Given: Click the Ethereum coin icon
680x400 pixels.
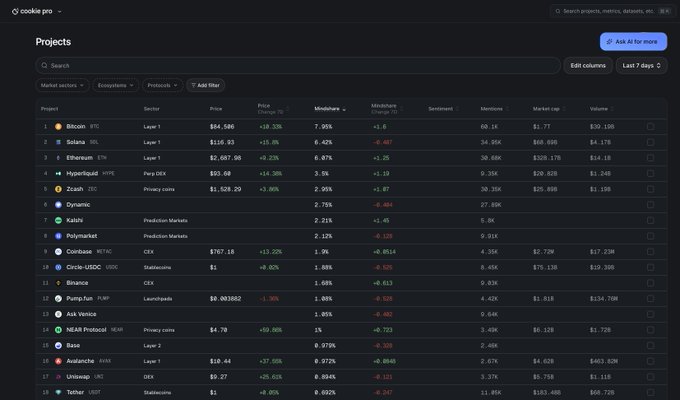Looking at the screenshot, I should pyautogui.click(x=58, y=158).
